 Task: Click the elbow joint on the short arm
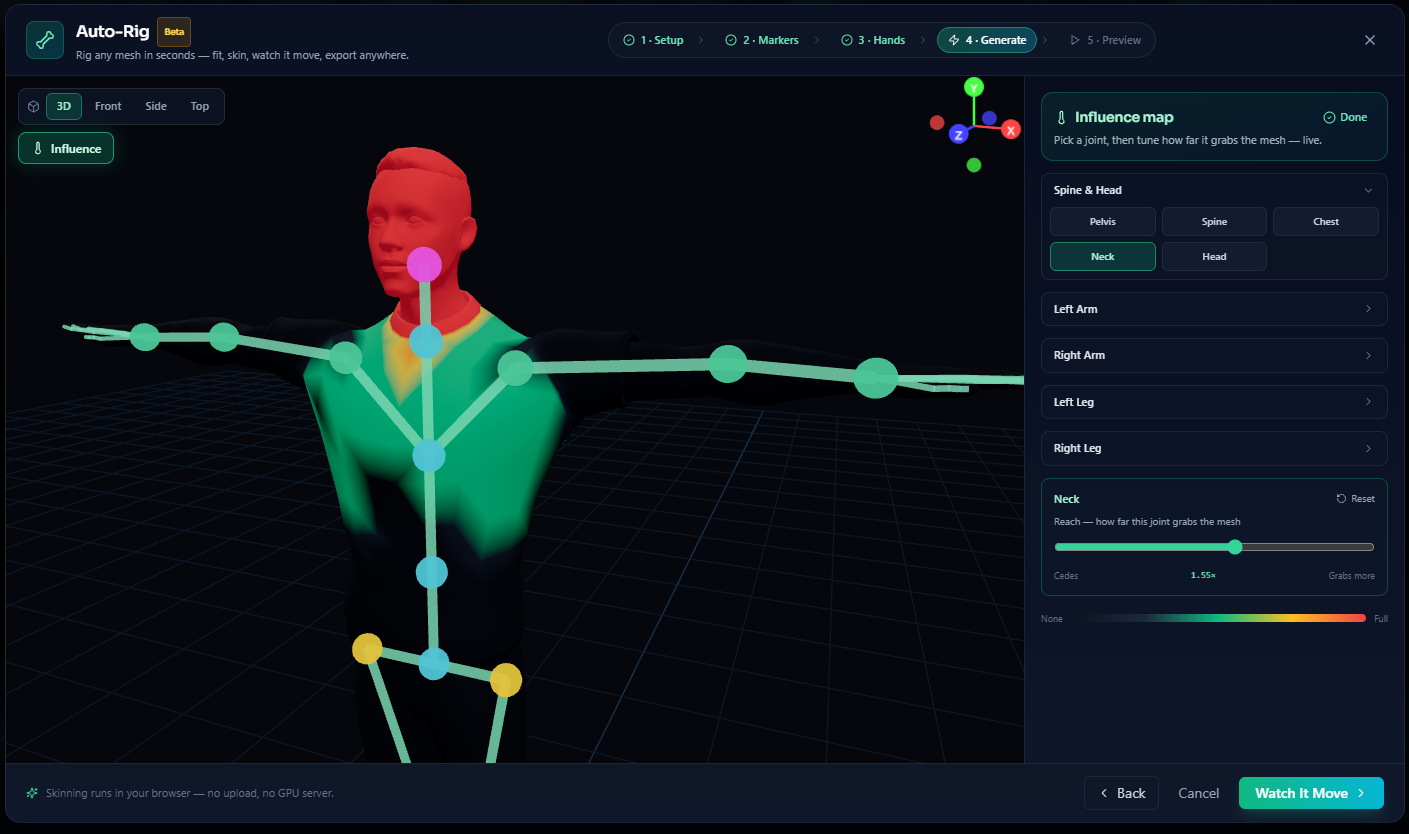click(224, 337)
